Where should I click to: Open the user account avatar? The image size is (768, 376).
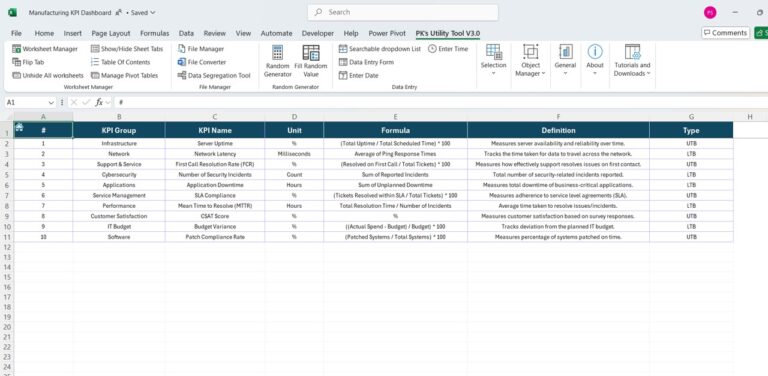(710, 13)
